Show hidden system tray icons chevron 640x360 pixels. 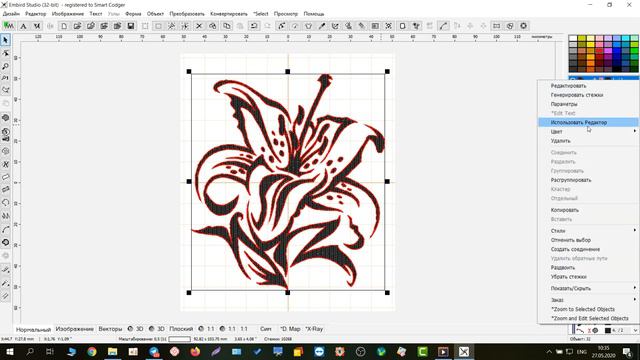tap(549, 352)
